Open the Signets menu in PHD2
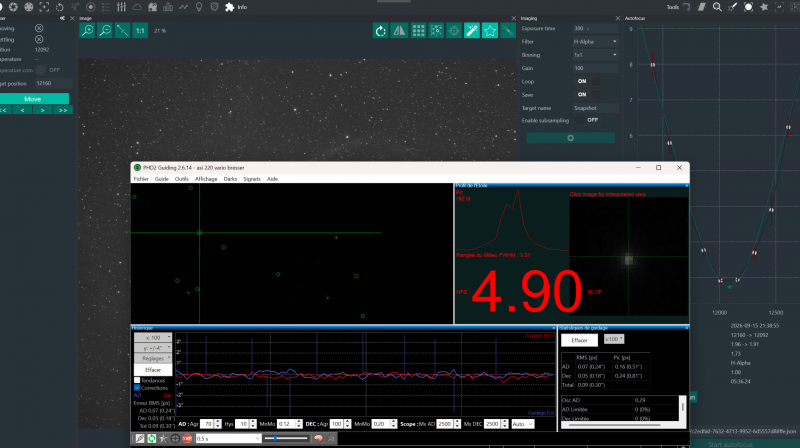The height and width of the screenshot is (448, 800). tap(252, 179)
